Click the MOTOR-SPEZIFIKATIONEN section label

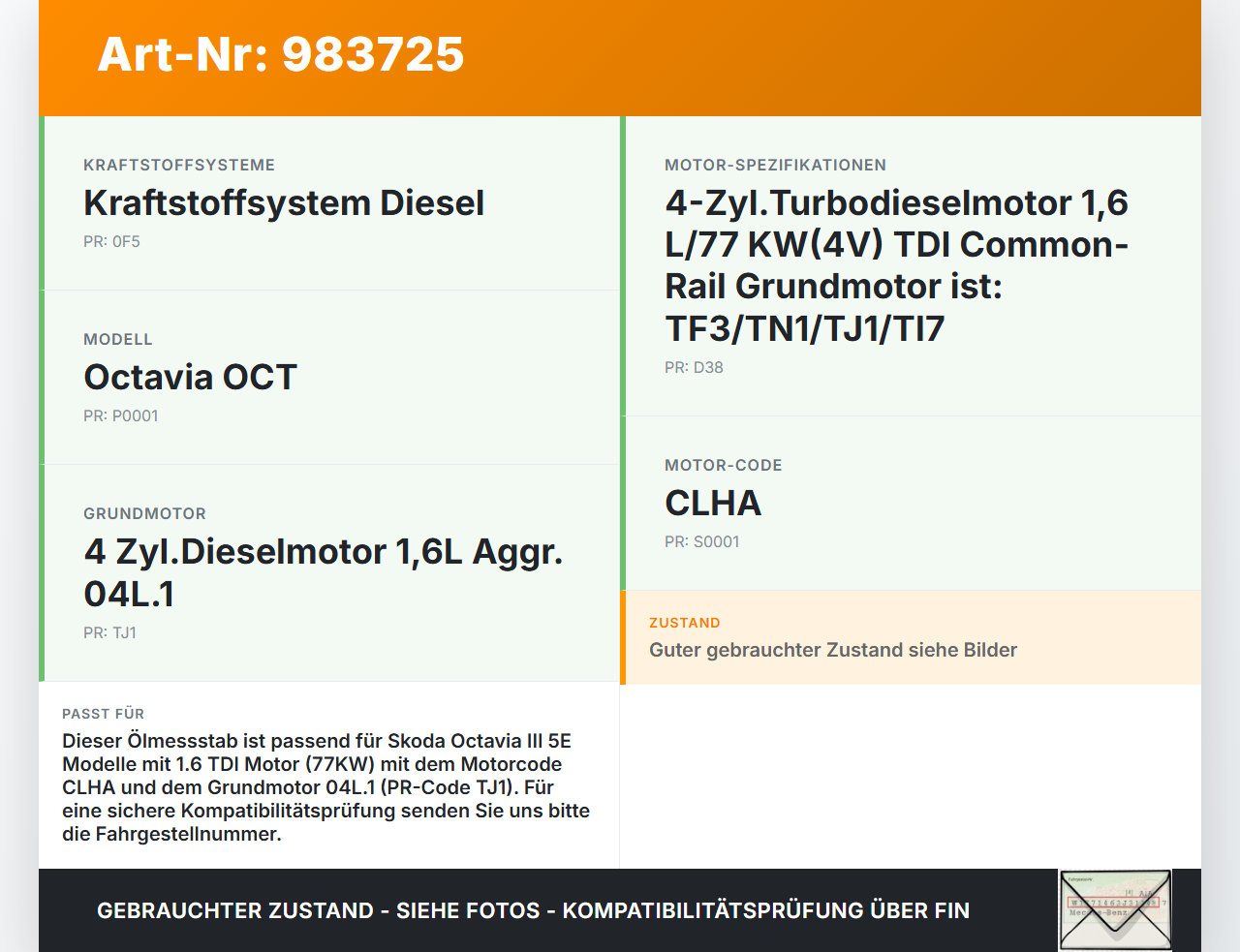[x=775, y=166]
